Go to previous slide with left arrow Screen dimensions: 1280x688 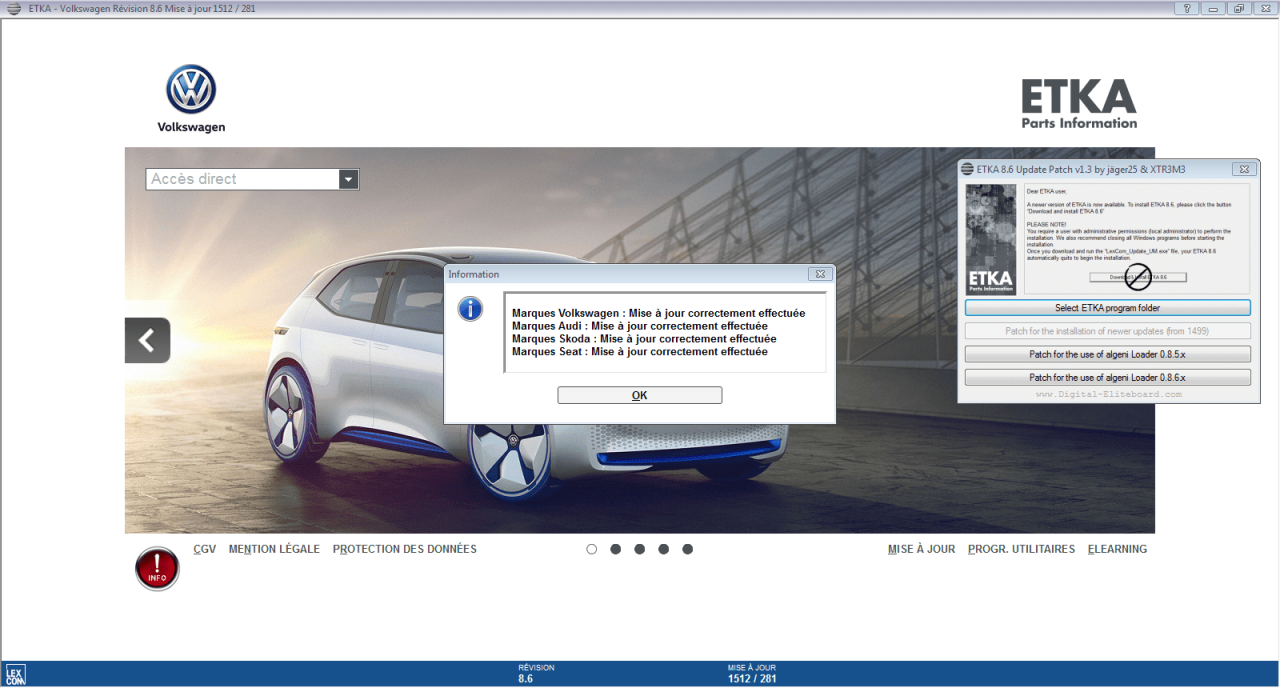point(147,340)
